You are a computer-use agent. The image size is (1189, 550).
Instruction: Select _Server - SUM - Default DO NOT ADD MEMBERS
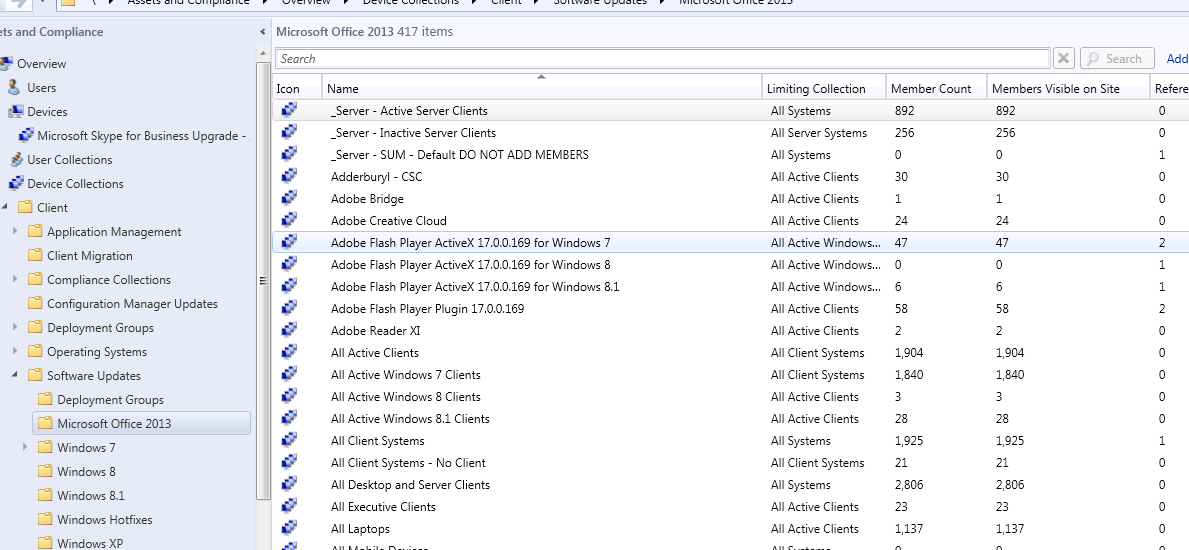(x=730, y=155)
